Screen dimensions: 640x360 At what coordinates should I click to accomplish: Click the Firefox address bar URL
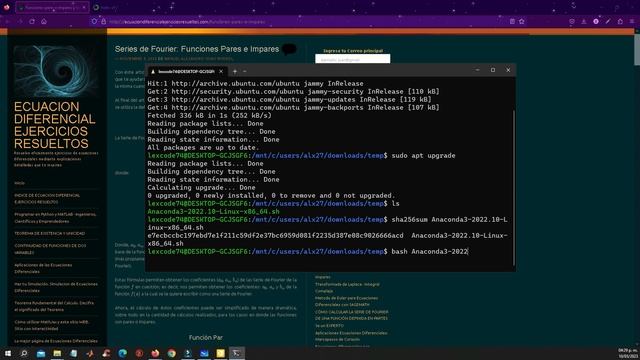pyautogui.click(x=187, y=22)
